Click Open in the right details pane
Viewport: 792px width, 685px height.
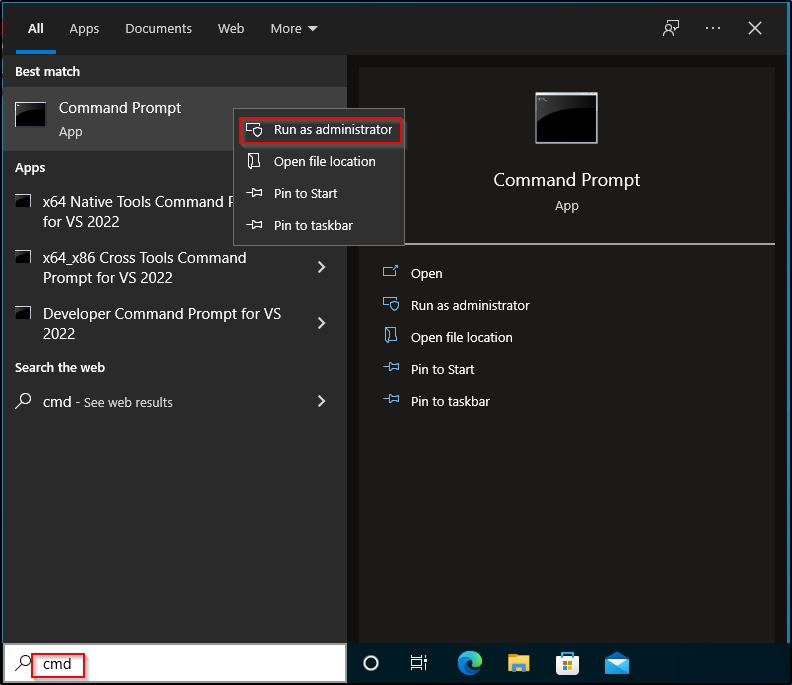click(x=426, y=273)
